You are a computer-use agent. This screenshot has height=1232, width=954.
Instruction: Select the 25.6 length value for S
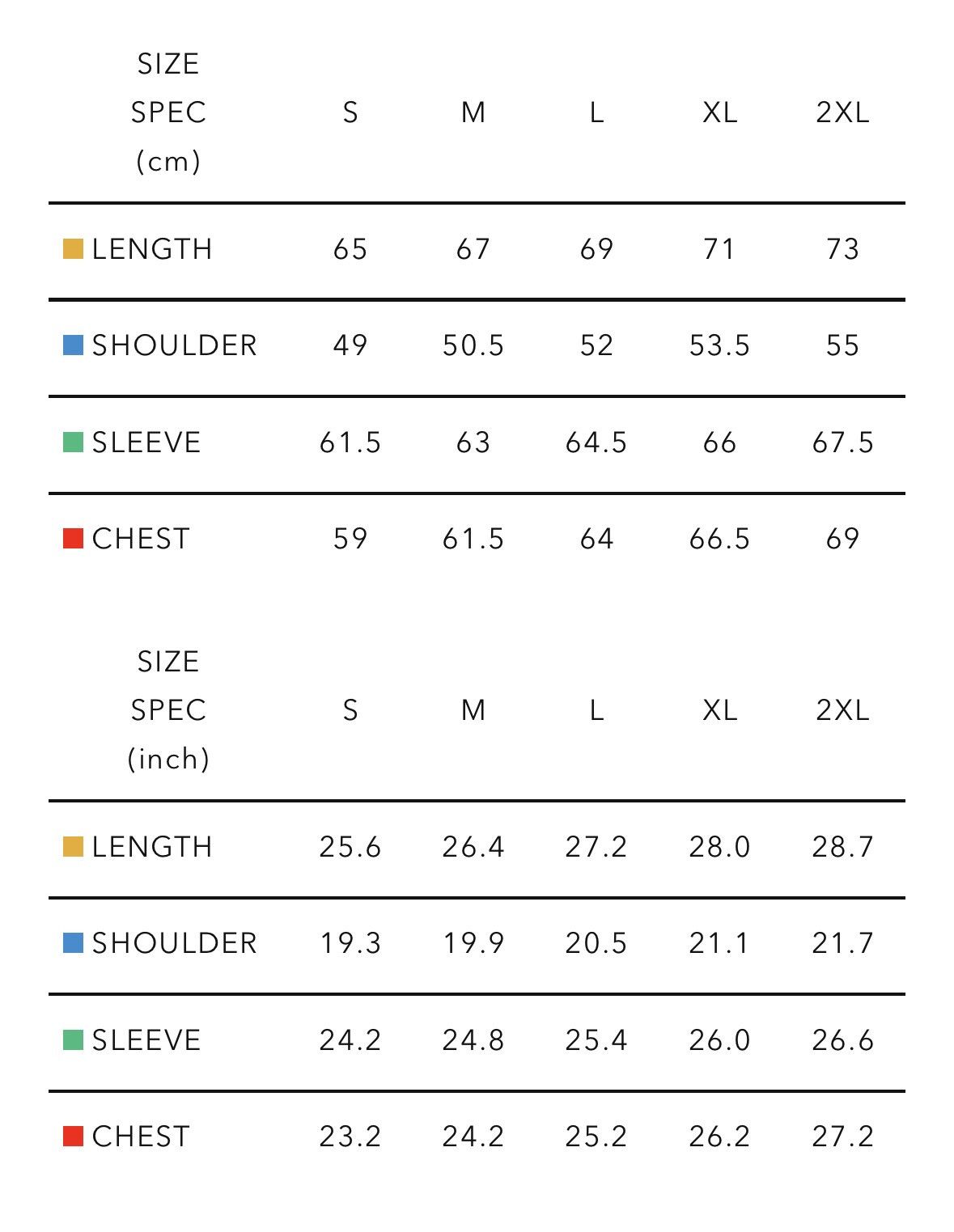point(350,847)
